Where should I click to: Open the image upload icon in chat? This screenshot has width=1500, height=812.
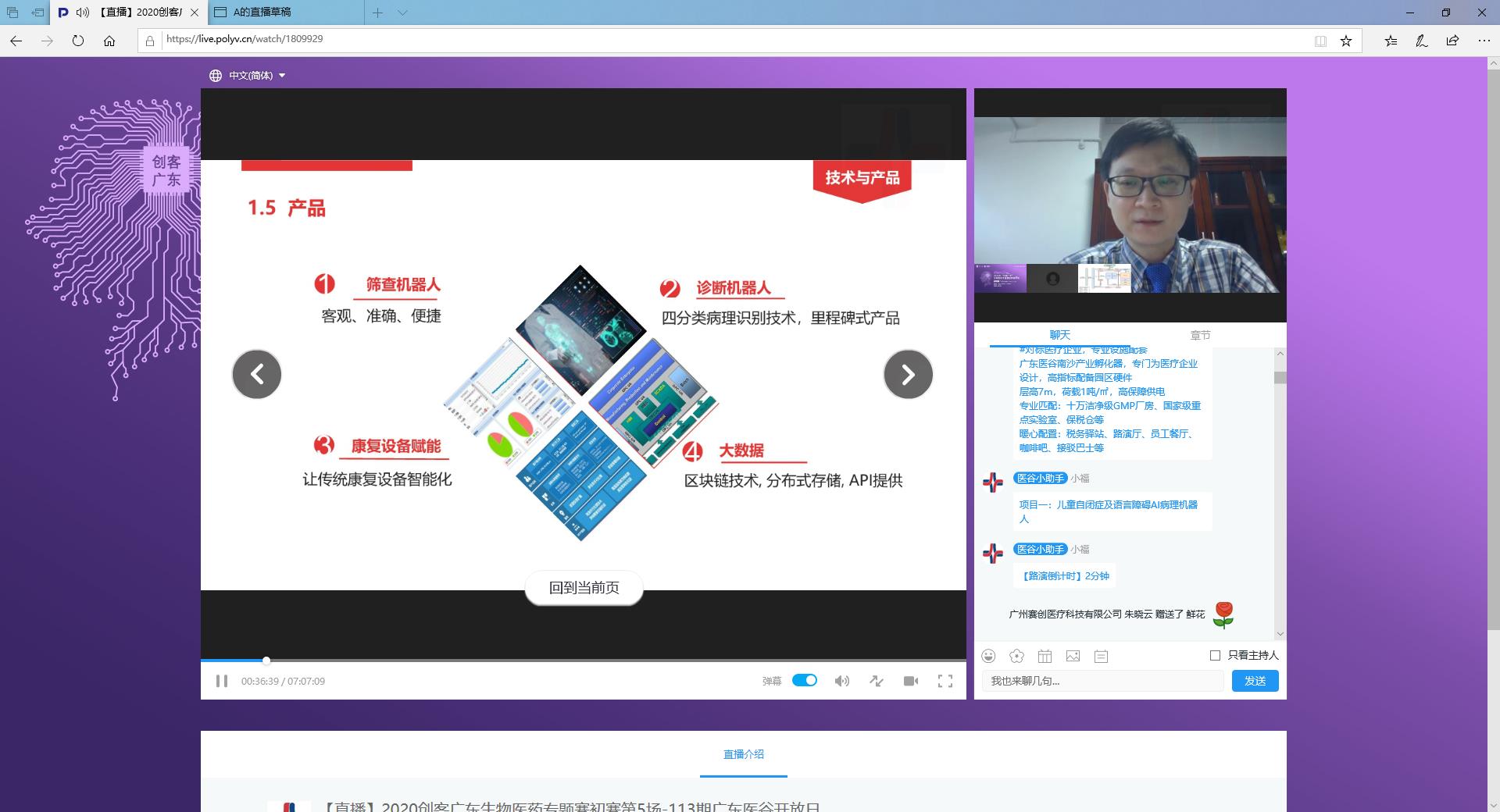coord(1074,656)
